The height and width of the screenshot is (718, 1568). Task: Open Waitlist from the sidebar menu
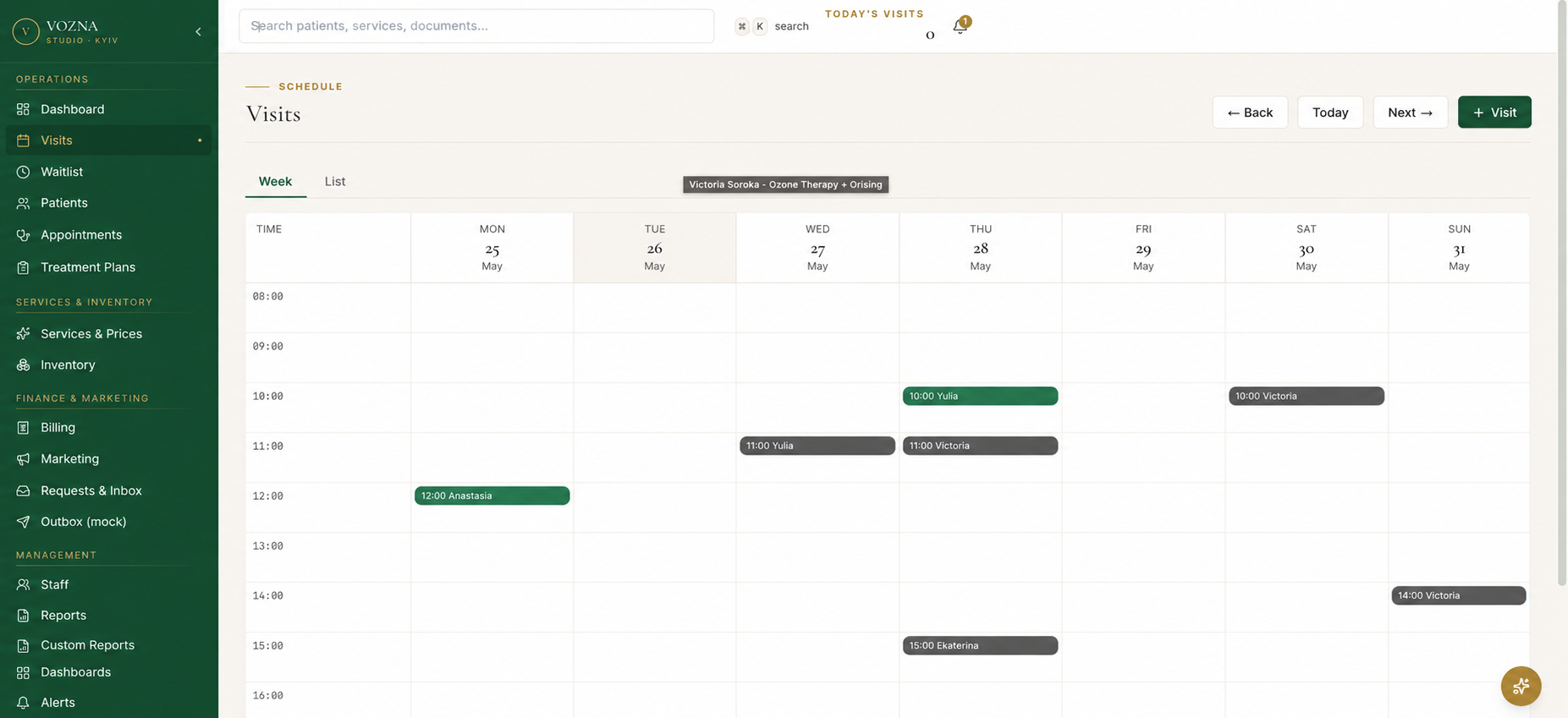(x=108, y=172)
